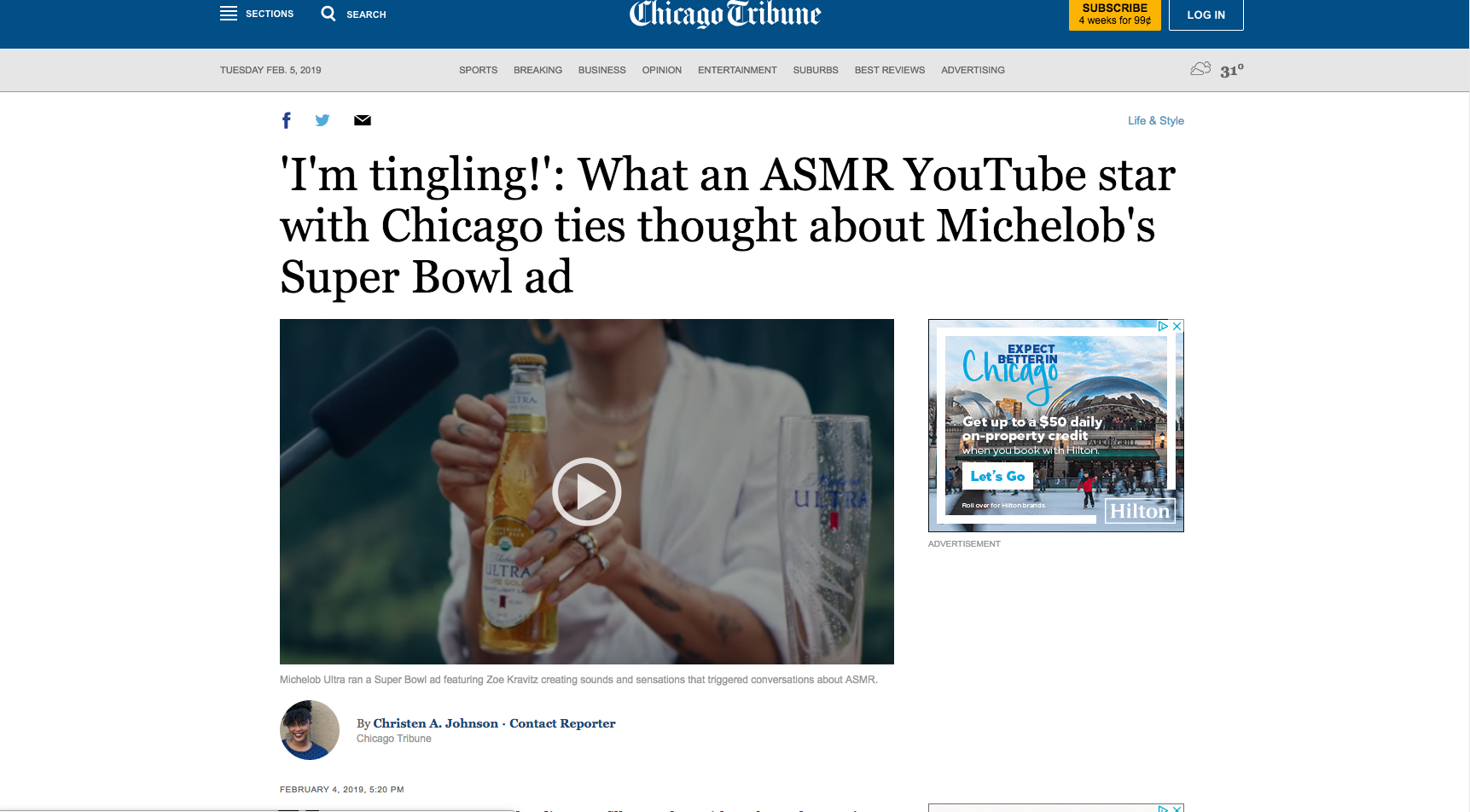Click the AdChoices triangle icon
The height and width of the screenshot is (812, 1470).
click(x=1163, y=327)
